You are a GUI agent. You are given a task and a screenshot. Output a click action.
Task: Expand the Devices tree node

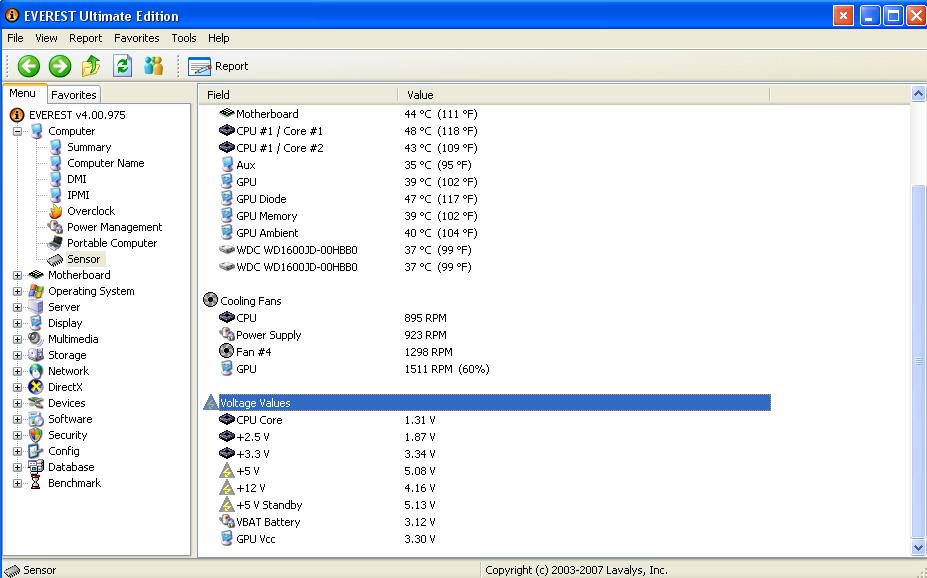pos(18,403)
